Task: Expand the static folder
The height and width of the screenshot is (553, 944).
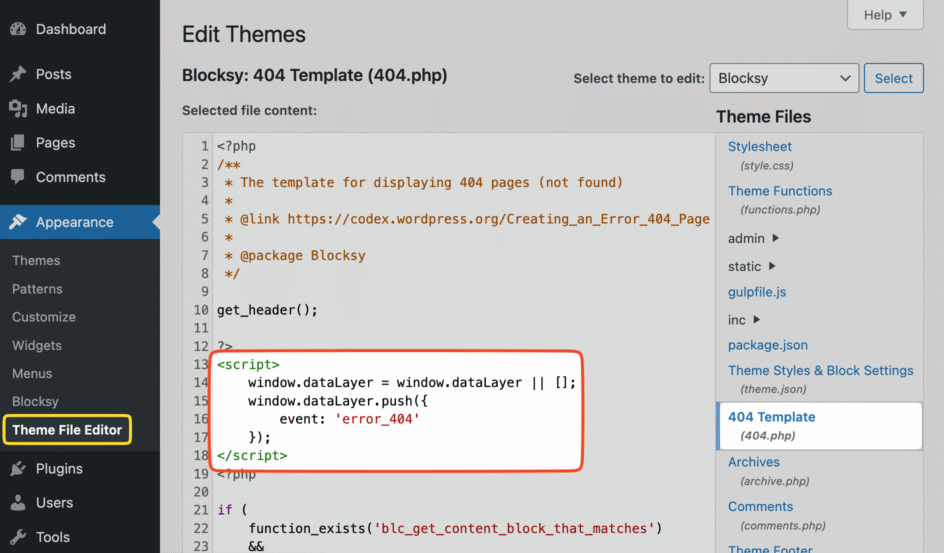Action: [x=751, y=266]
